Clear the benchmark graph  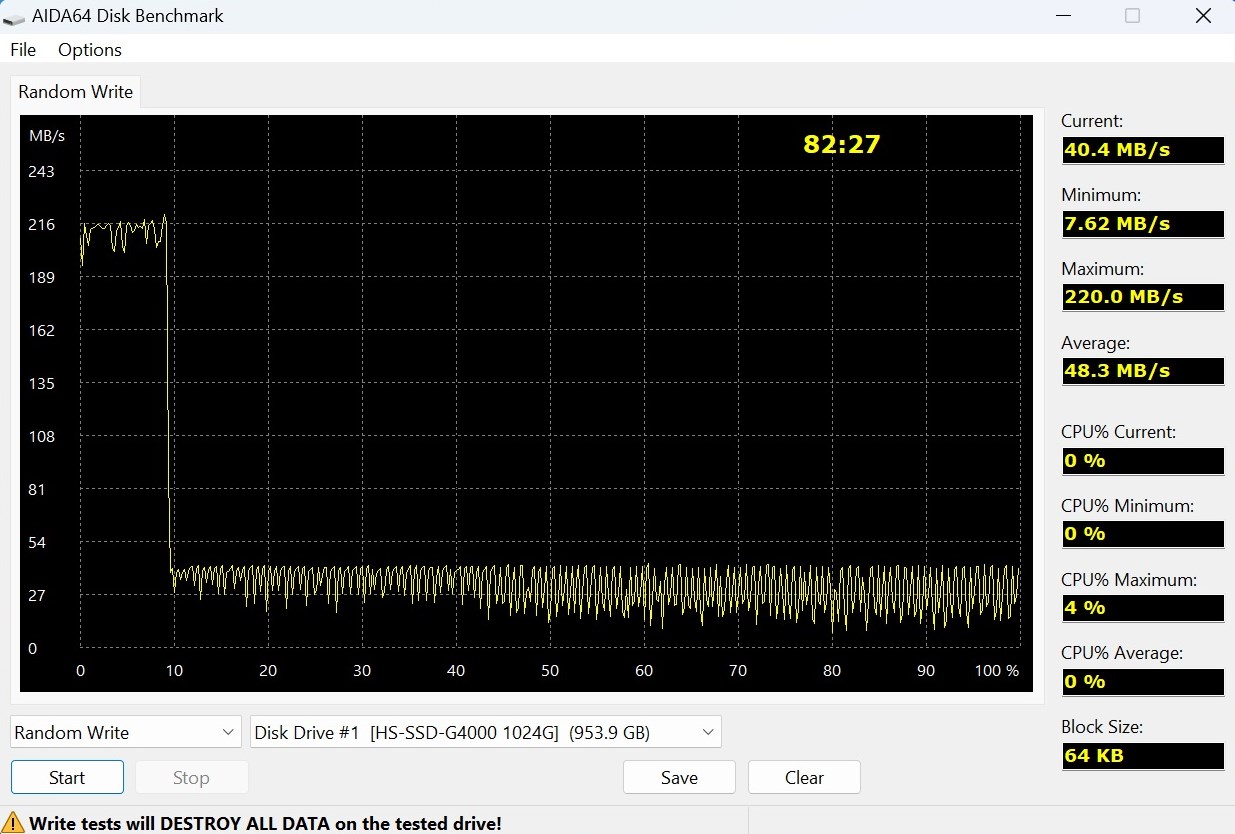tap(804, 778)
